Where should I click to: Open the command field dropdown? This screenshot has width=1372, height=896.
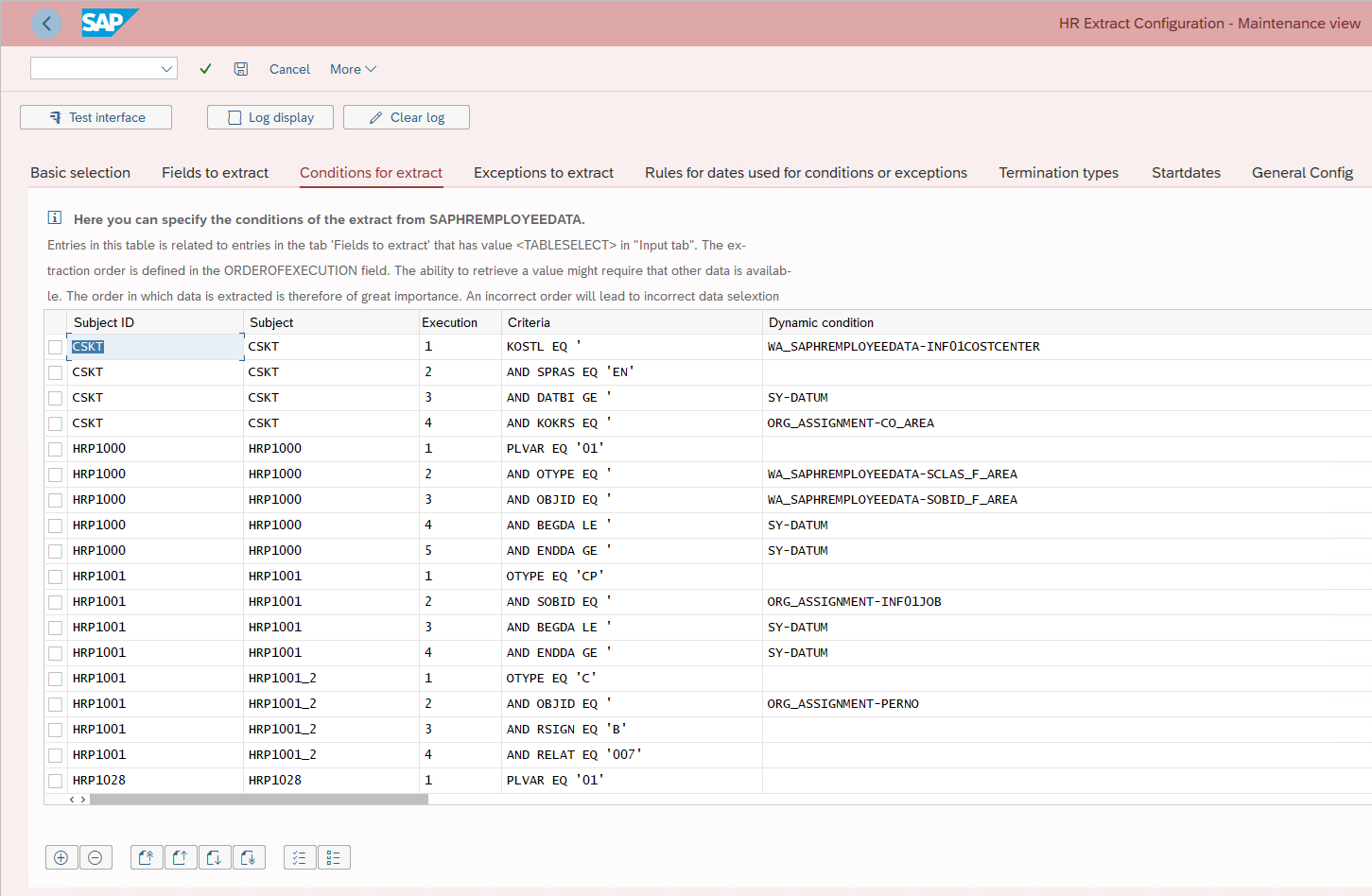pos(166,68)
